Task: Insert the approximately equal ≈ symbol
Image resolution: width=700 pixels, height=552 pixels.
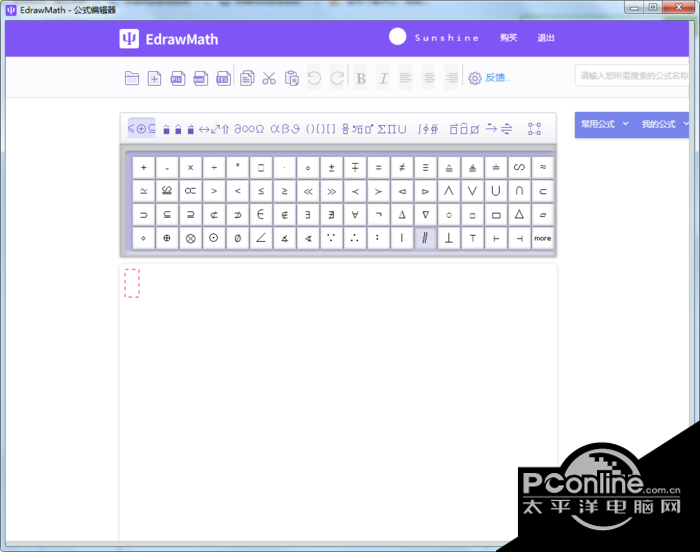Action: (543, 167)
